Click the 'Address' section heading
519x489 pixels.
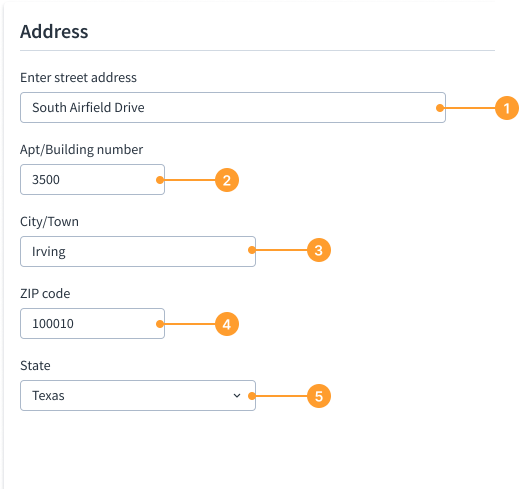pos(54,32)
